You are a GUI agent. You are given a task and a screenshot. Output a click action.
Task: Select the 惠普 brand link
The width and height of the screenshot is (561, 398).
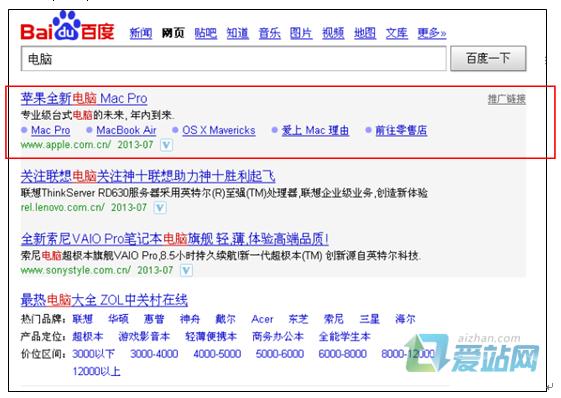(x=154, y=319)
